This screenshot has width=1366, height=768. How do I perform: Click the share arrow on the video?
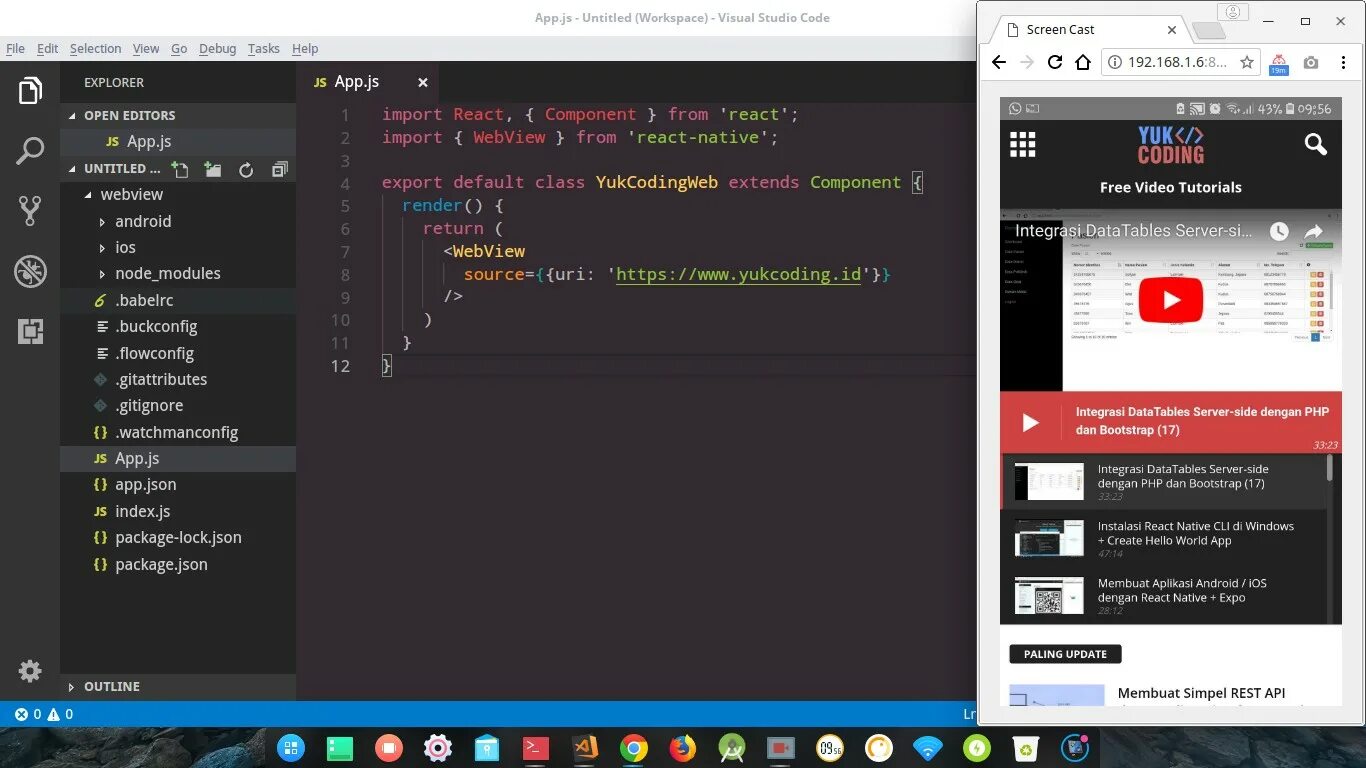(1313, 232)
